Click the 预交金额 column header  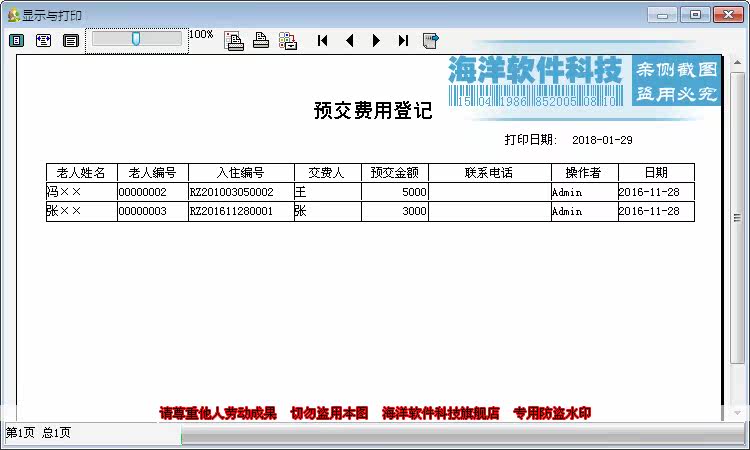[x=395, y=173]
